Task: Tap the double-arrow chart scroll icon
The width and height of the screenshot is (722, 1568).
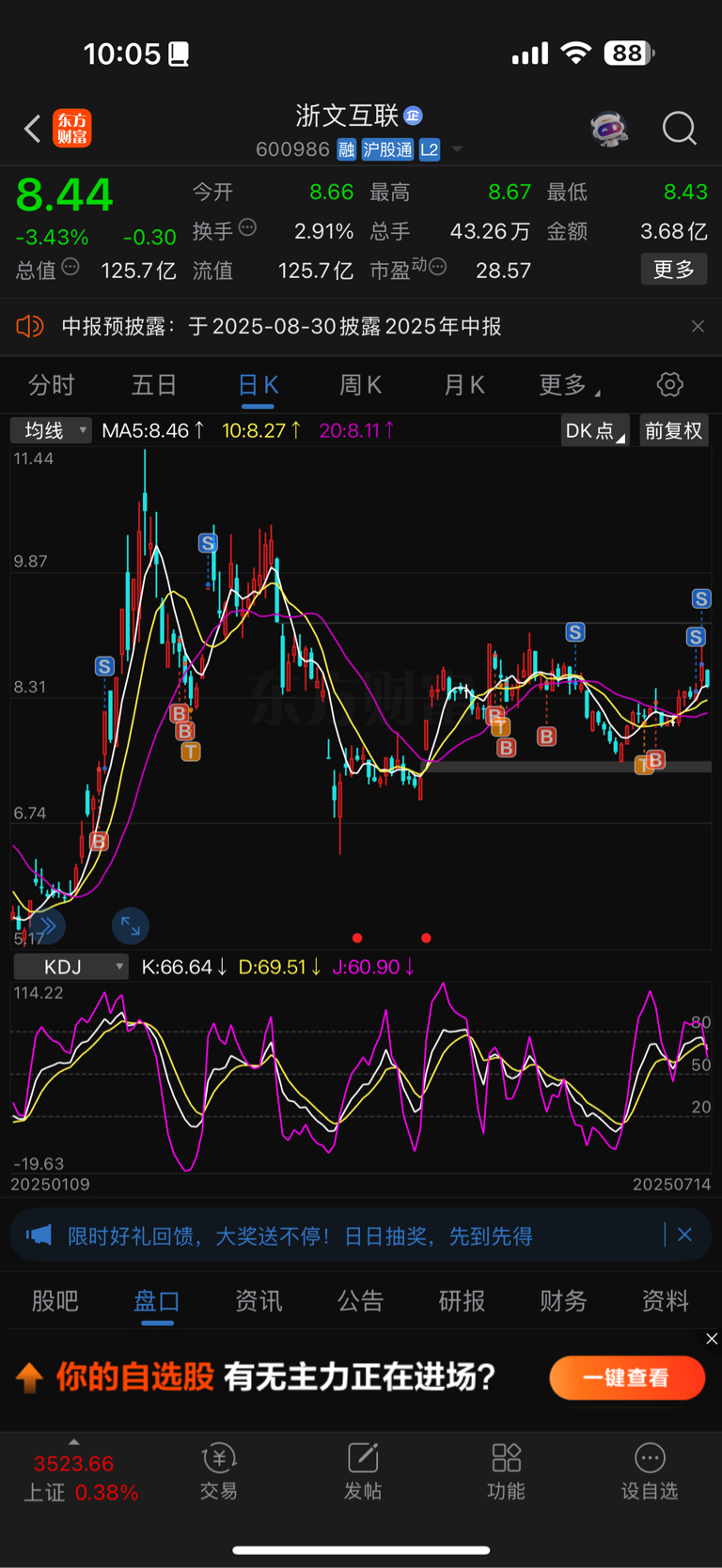Action: pyautogui.click(x=48, y=926)
